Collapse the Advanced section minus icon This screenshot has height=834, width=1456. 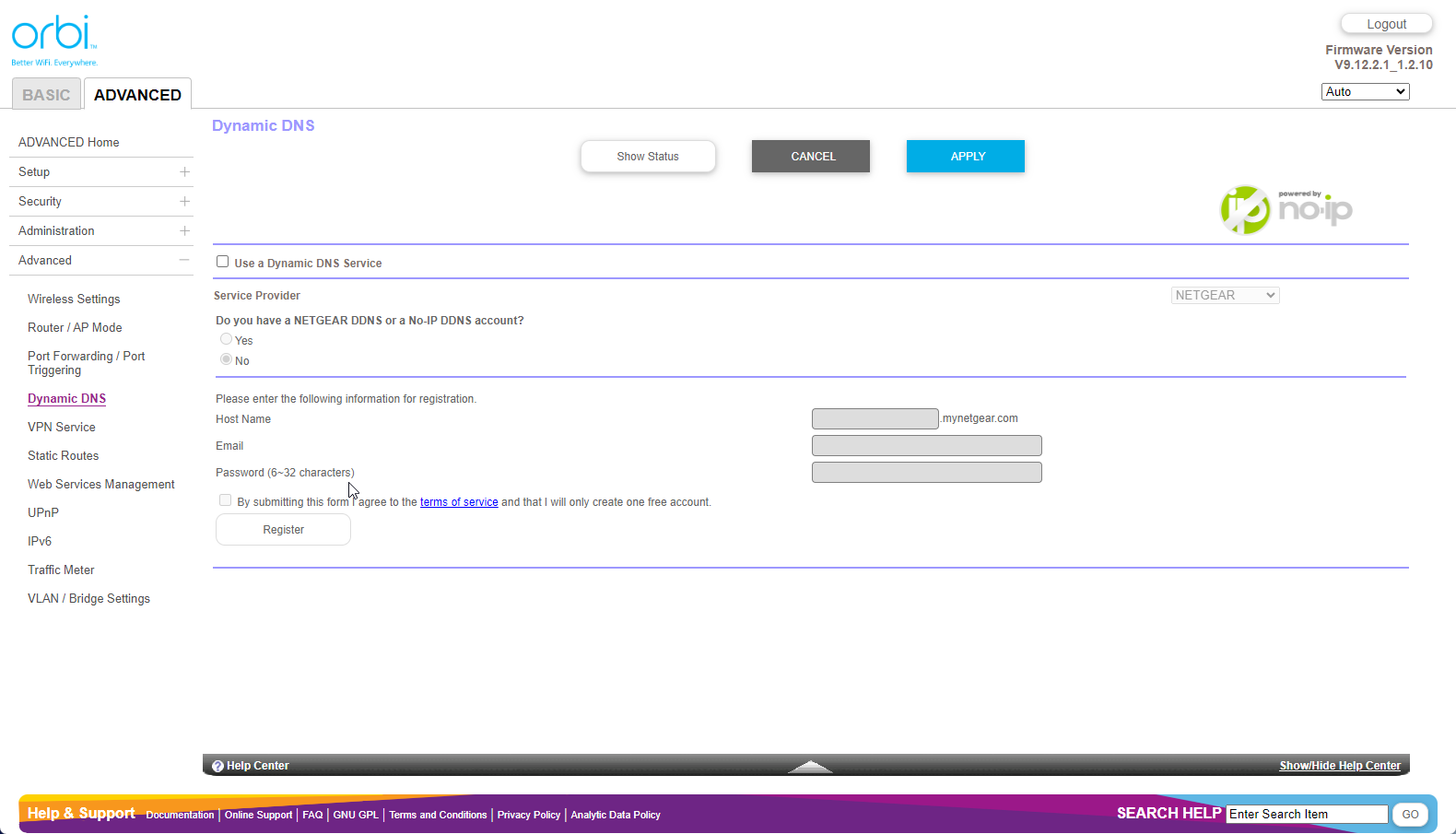(x=184, y=261)
